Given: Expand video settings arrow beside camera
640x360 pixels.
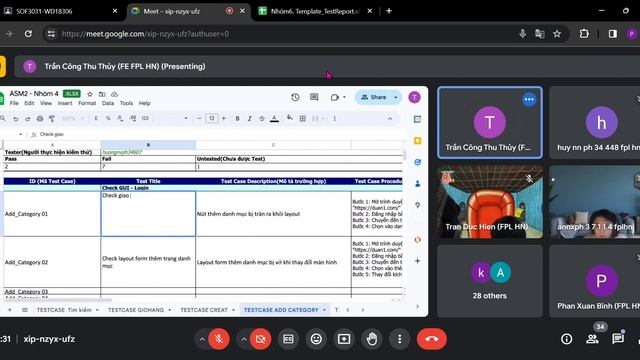Looking at the screenshot, I should pos(243,339).
